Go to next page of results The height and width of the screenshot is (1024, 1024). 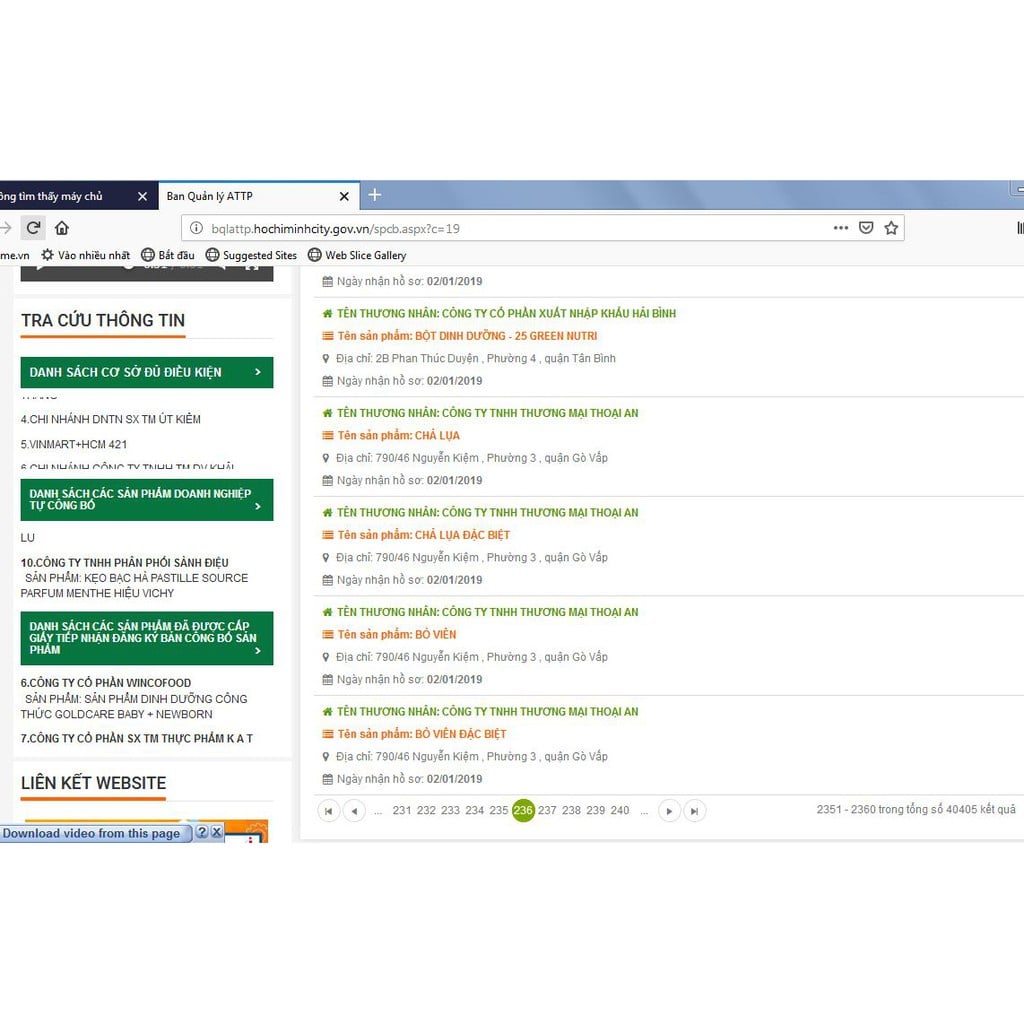click(x=670, y=811)
